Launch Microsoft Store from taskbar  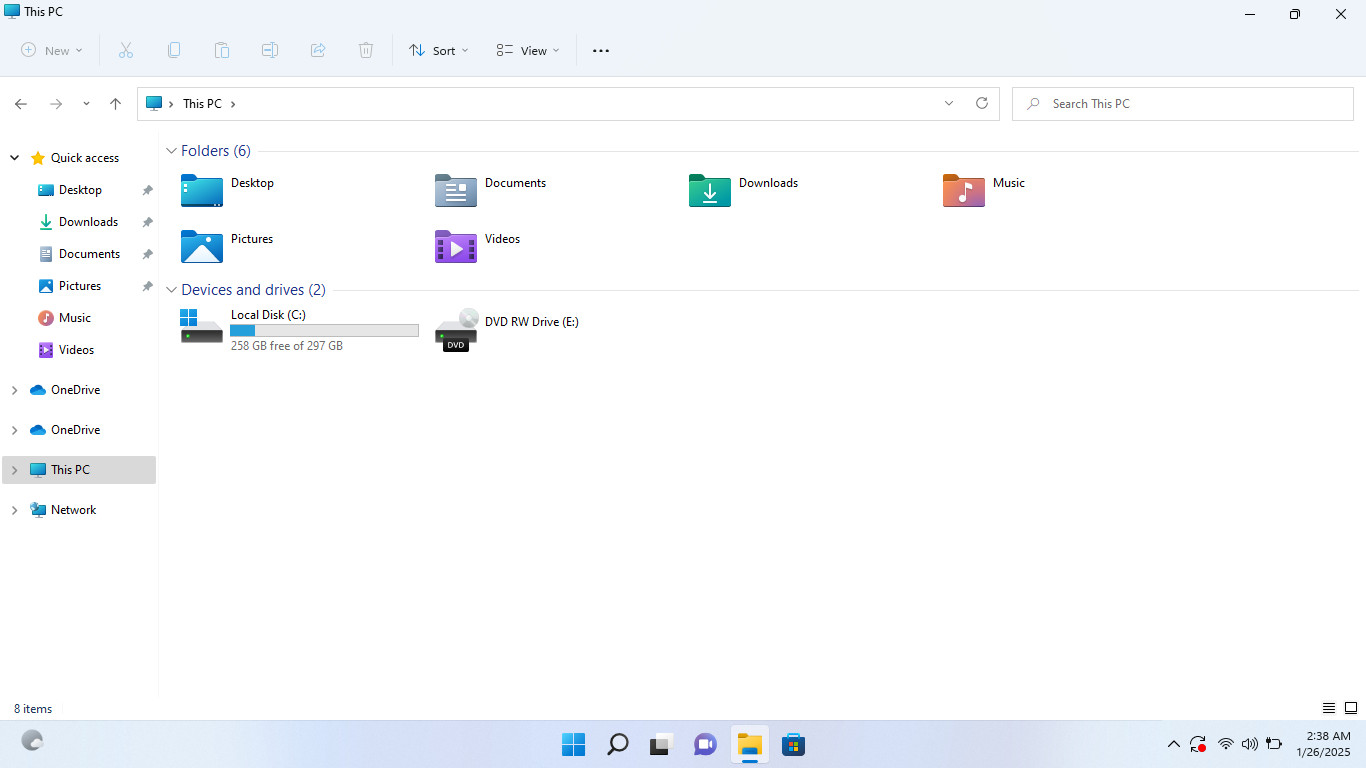[794, 745]
